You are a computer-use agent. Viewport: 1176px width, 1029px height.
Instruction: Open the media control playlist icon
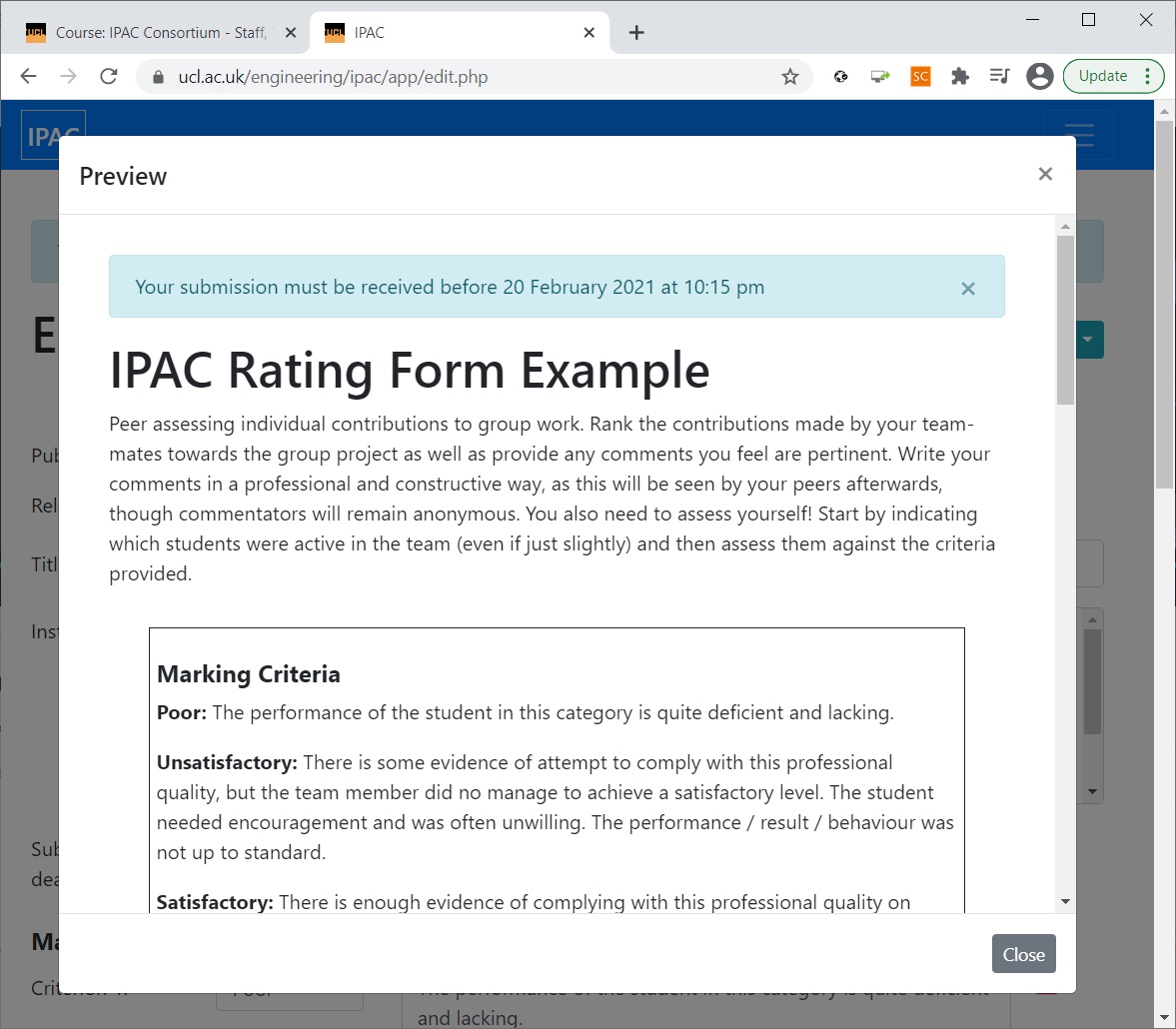pyautogui.click(x=999, y=77)
